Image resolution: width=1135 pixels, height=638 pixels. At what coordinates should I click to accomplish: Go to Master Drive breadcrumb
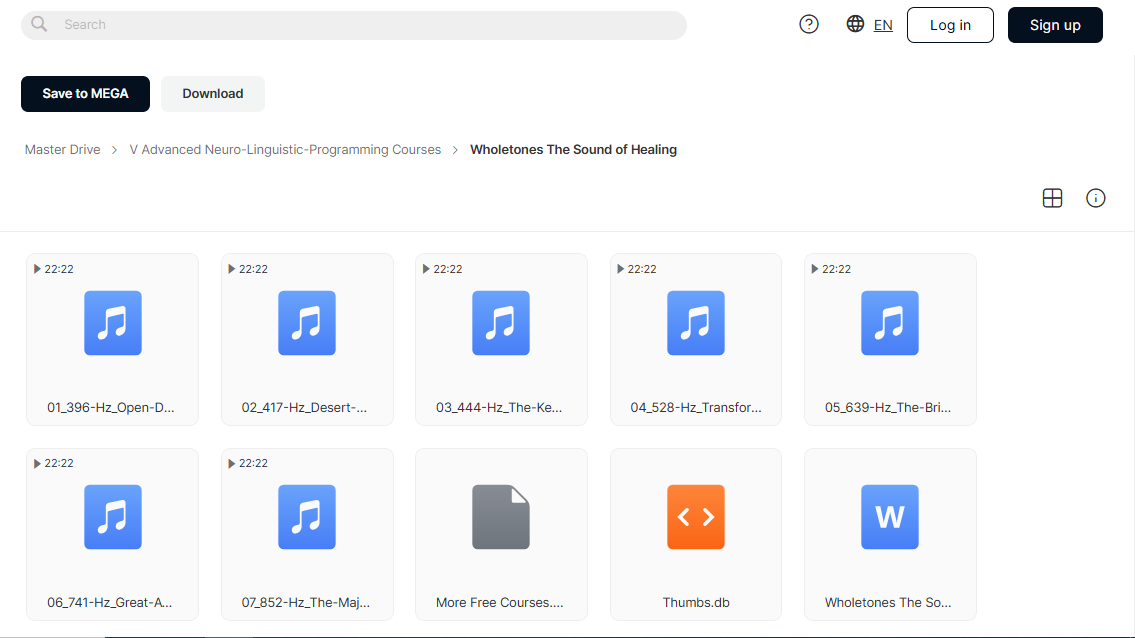click(62, 149)
